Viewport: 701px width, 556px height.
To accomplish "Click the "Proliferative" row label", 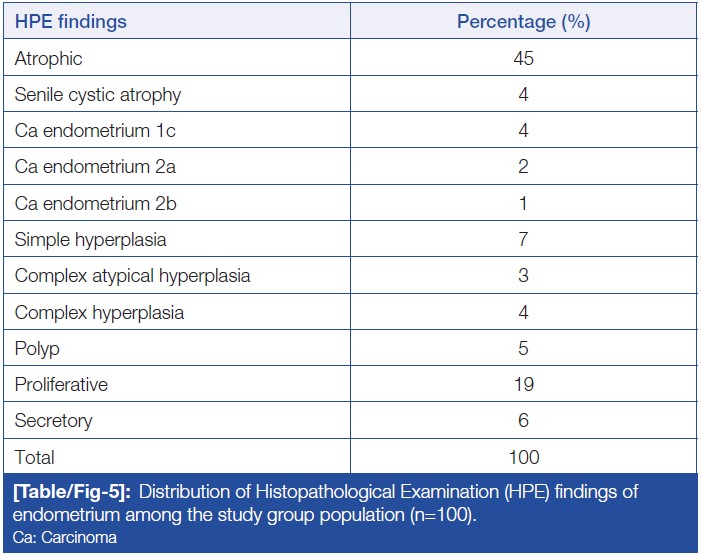I will click(x=61, y=384).
